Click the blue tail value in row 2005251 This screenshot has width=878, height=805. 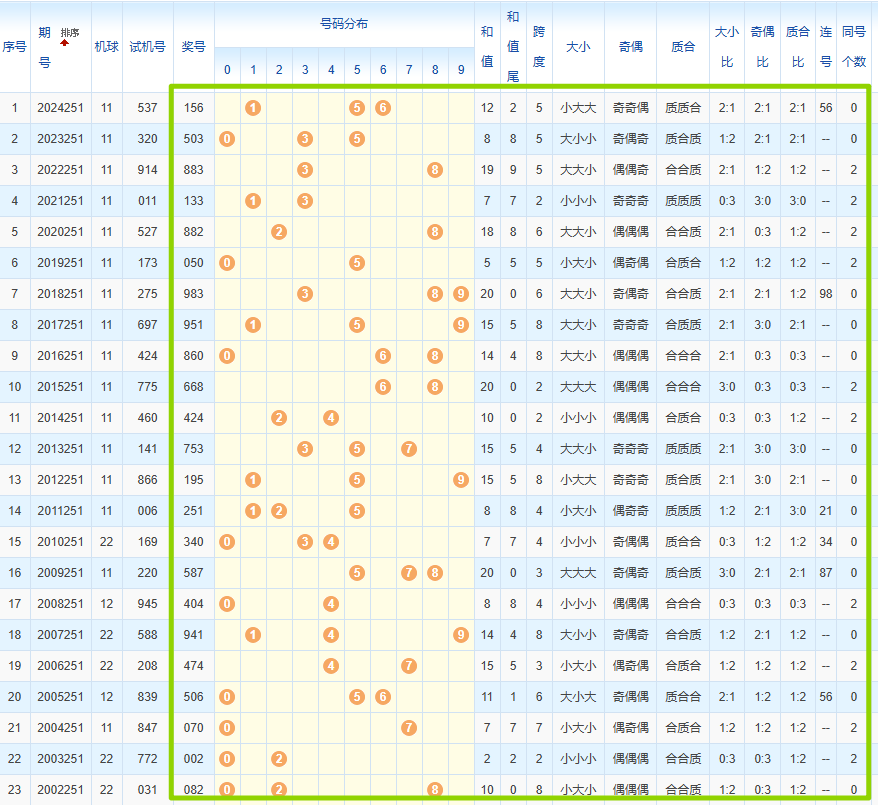coord(513,697)
